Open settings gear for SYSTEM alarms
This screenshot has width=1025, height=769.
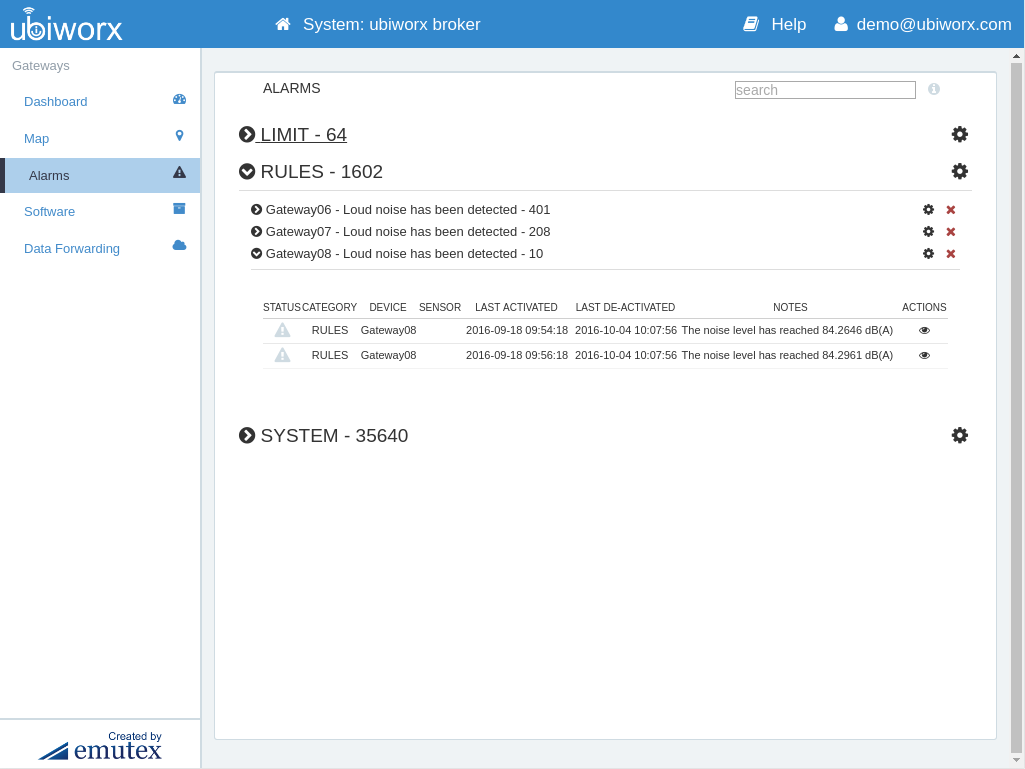[x=960, y=436]
